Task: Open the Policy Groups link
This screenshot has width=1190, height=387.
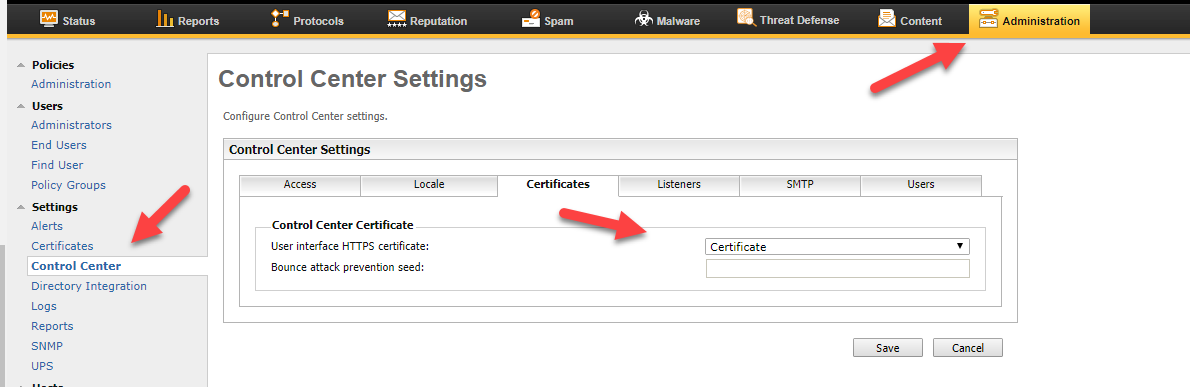Action: [x=68, y=185]
